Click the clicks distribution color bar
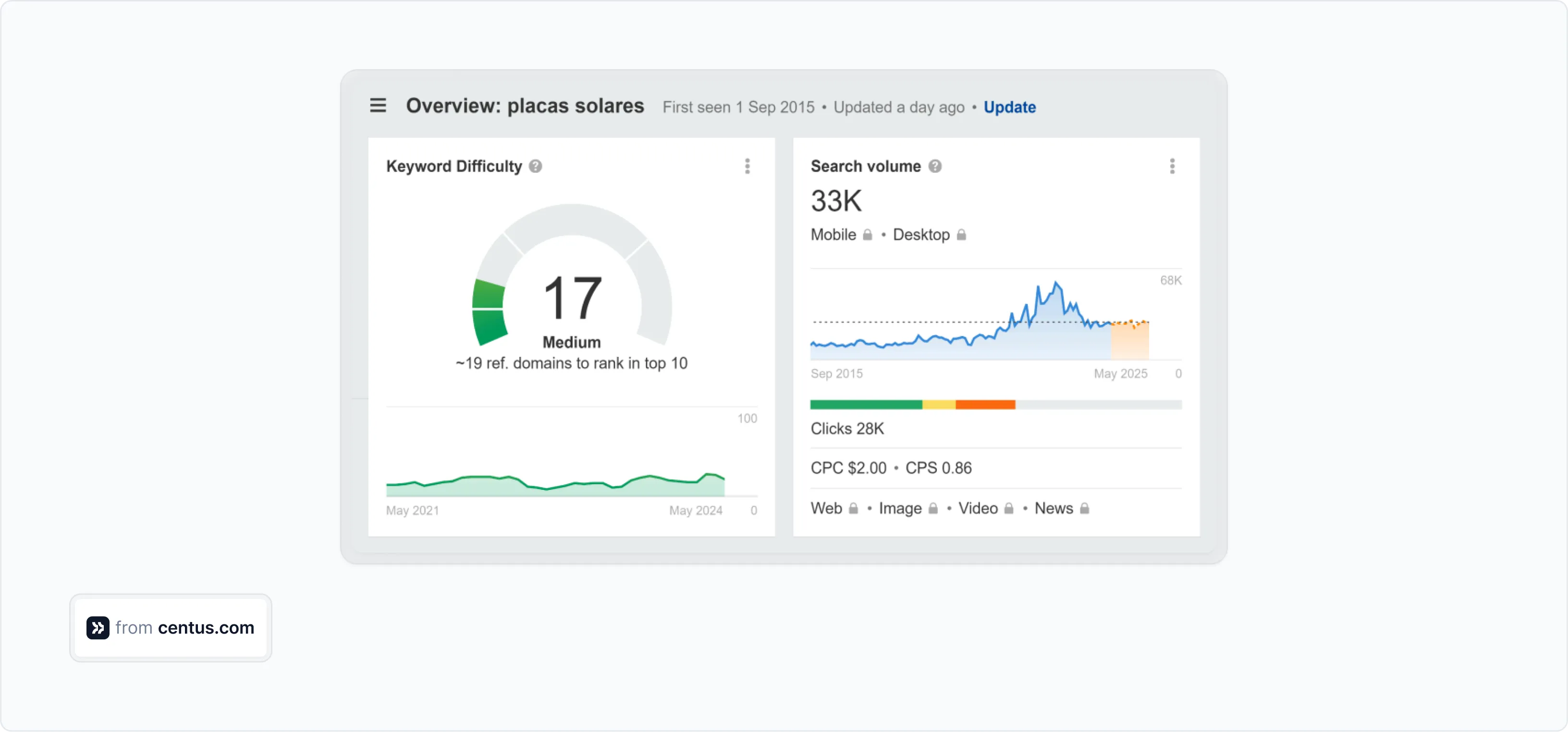The width and height of the screenshot is (1568, 732). 995,404
